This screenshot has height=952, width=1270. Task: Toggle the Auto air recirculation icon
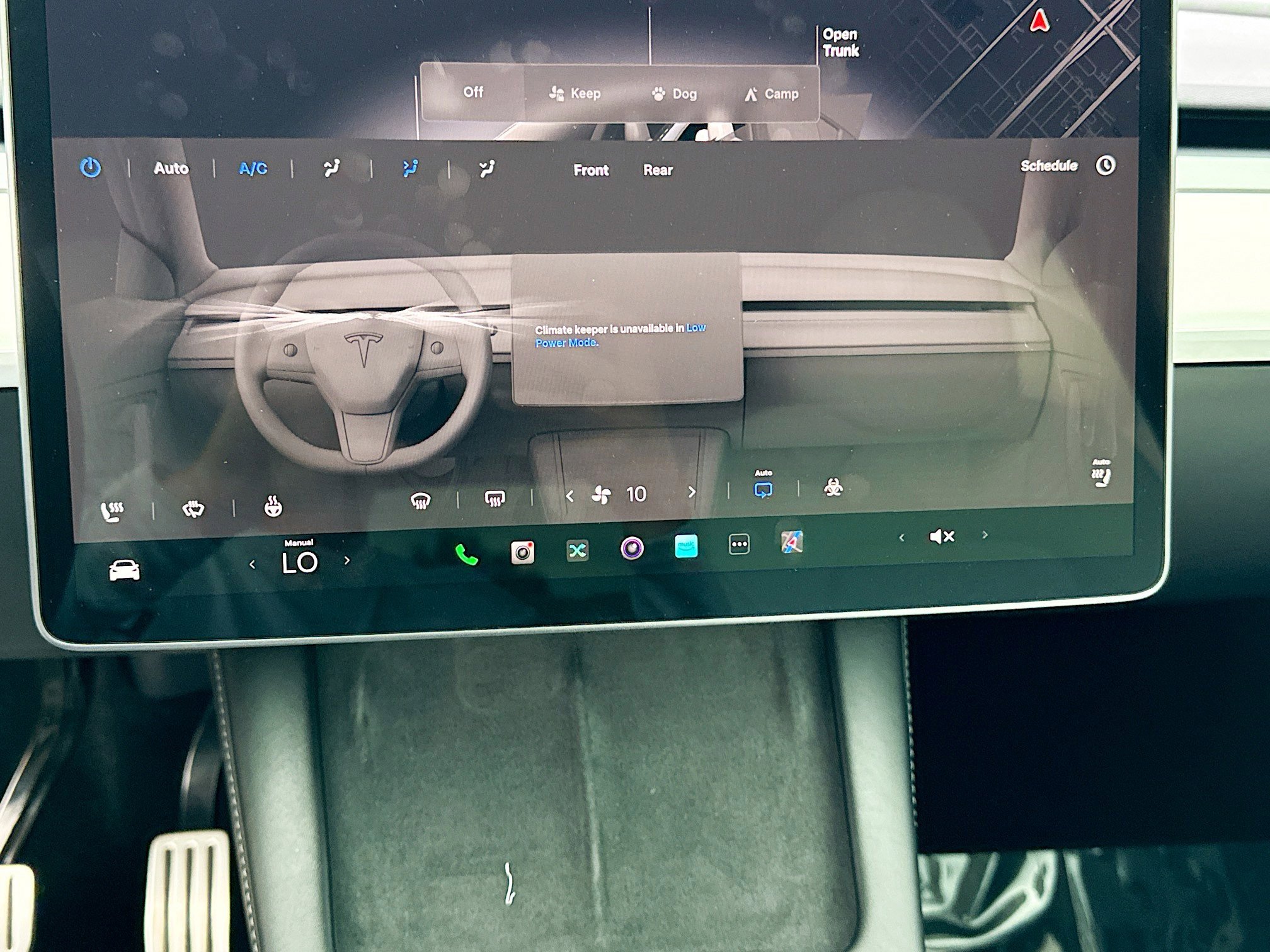pos(764,485)
